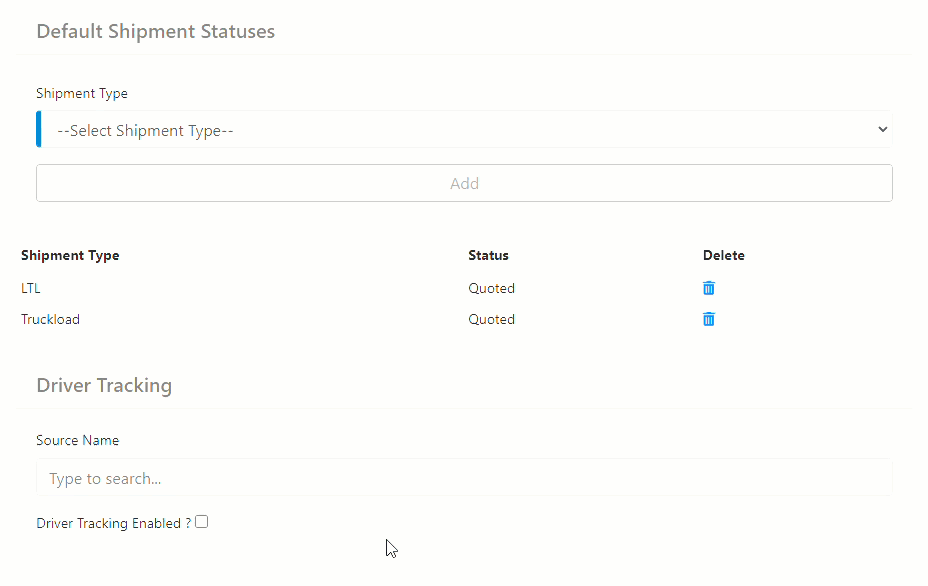
Task: Click the Status column header
Action: click(488, 255)
